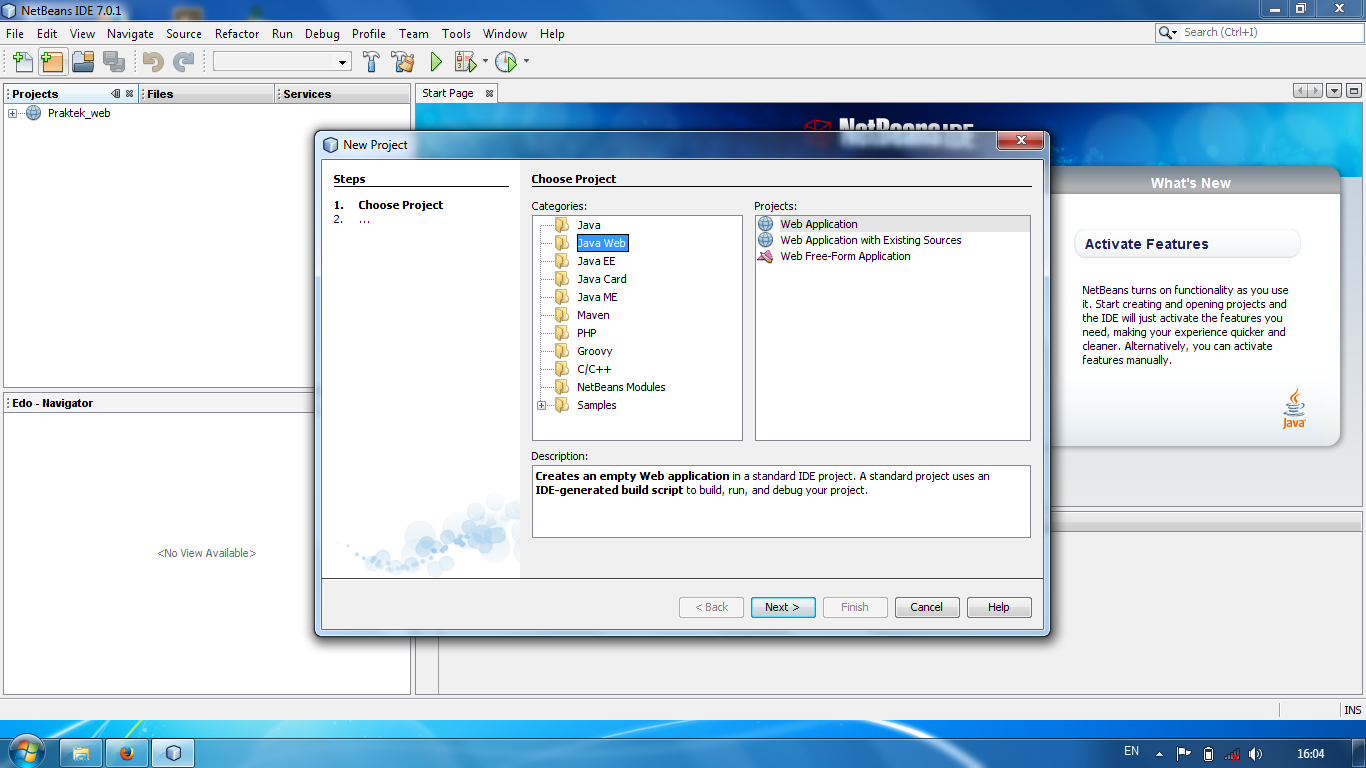Click the New Project toolbar icon
The height and width of the screenshot is (768, 1366).
[52, 62]
